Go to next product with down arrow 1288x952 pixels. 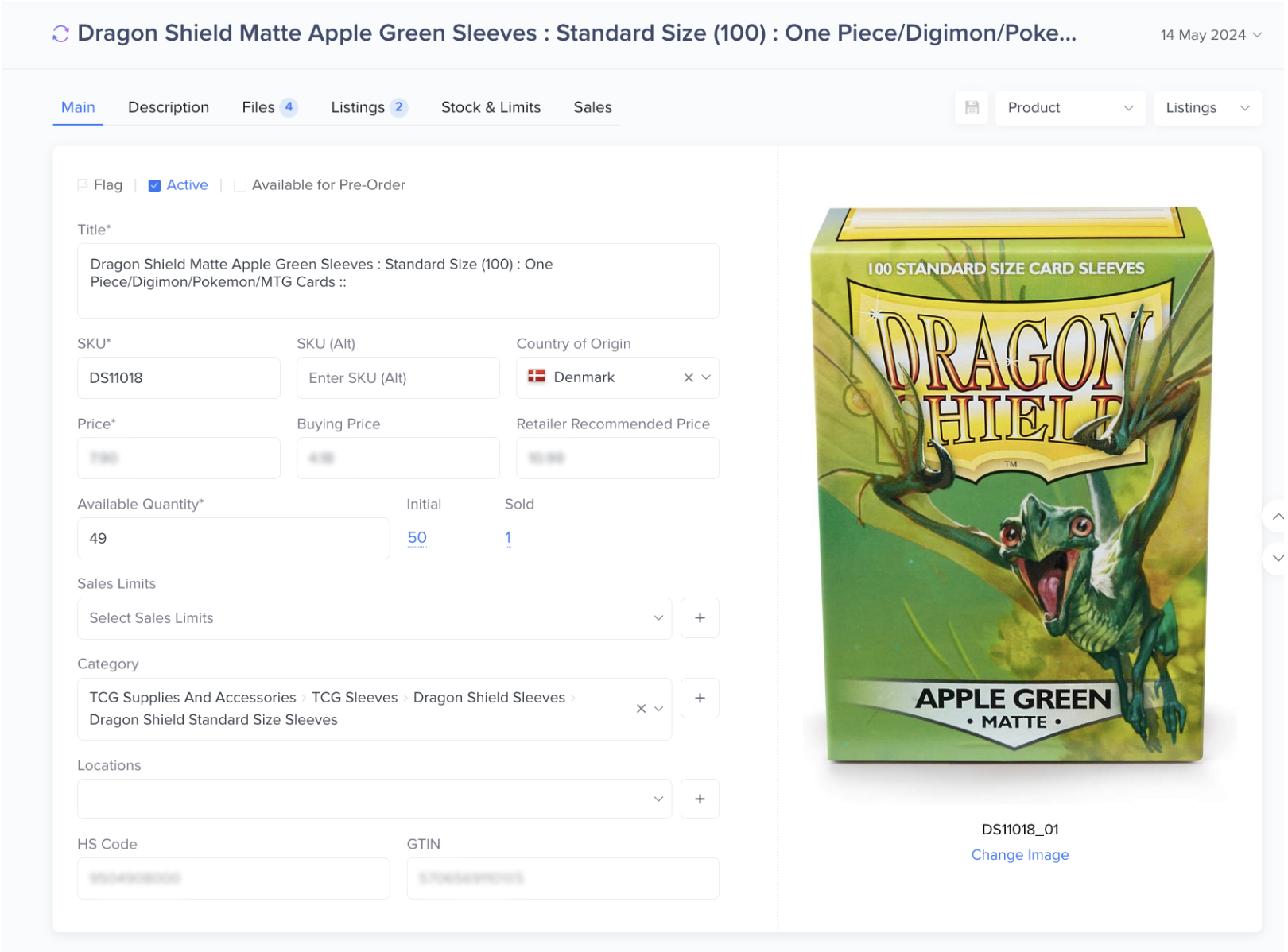[x=1277, y=558]
